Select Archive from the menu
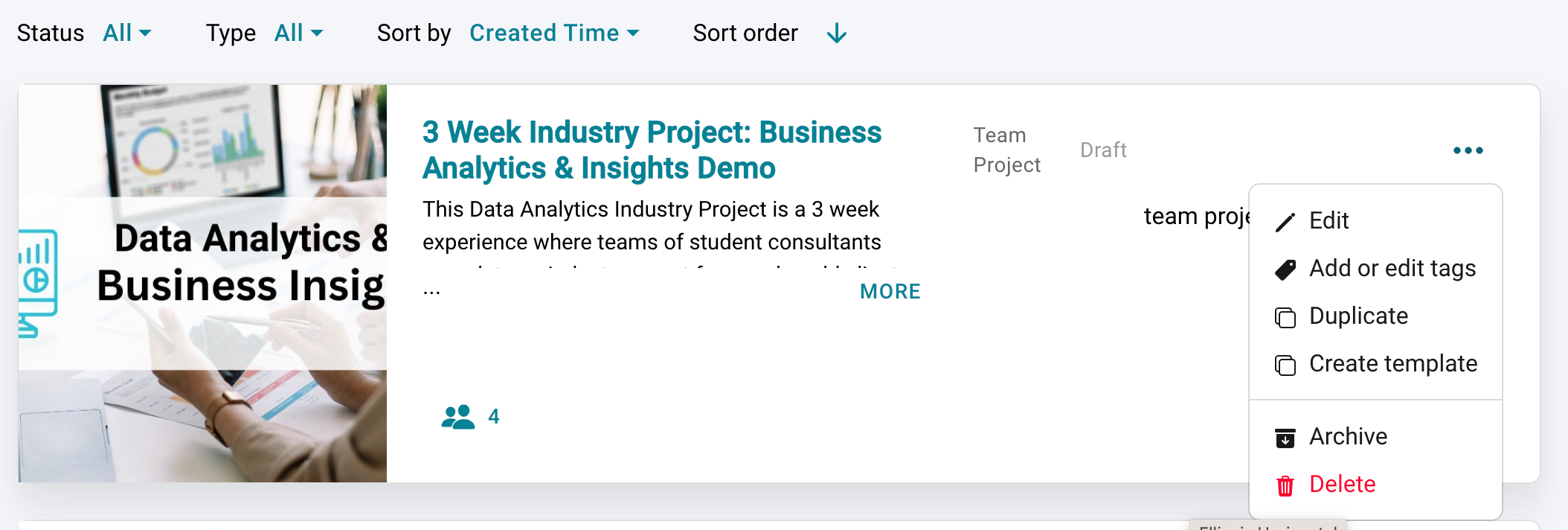The height and width of the screenshot is (530, 1568). click(1349, 437)
